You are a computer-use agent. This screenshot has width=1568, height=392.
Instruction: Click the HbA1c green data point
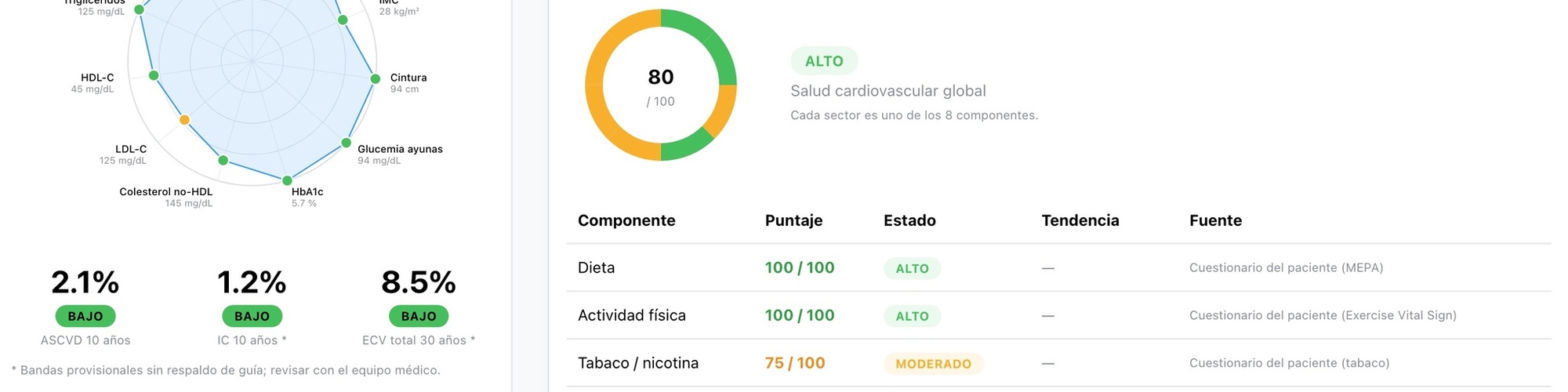[287, 180]
